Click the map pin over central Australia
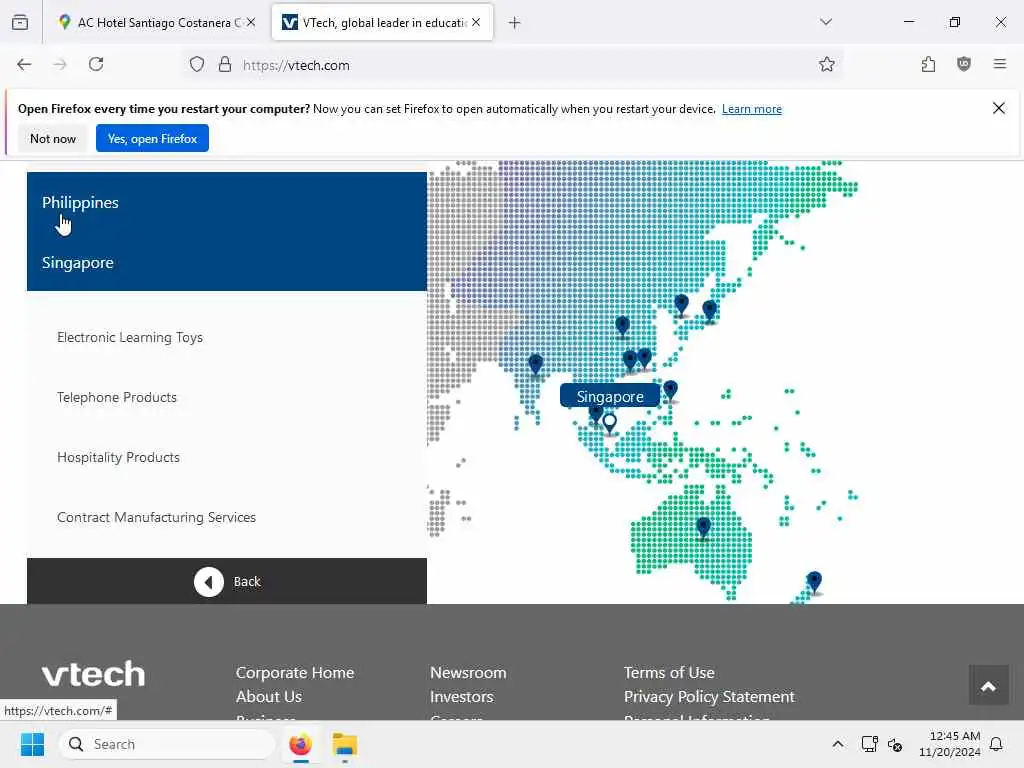 point(703,527)
